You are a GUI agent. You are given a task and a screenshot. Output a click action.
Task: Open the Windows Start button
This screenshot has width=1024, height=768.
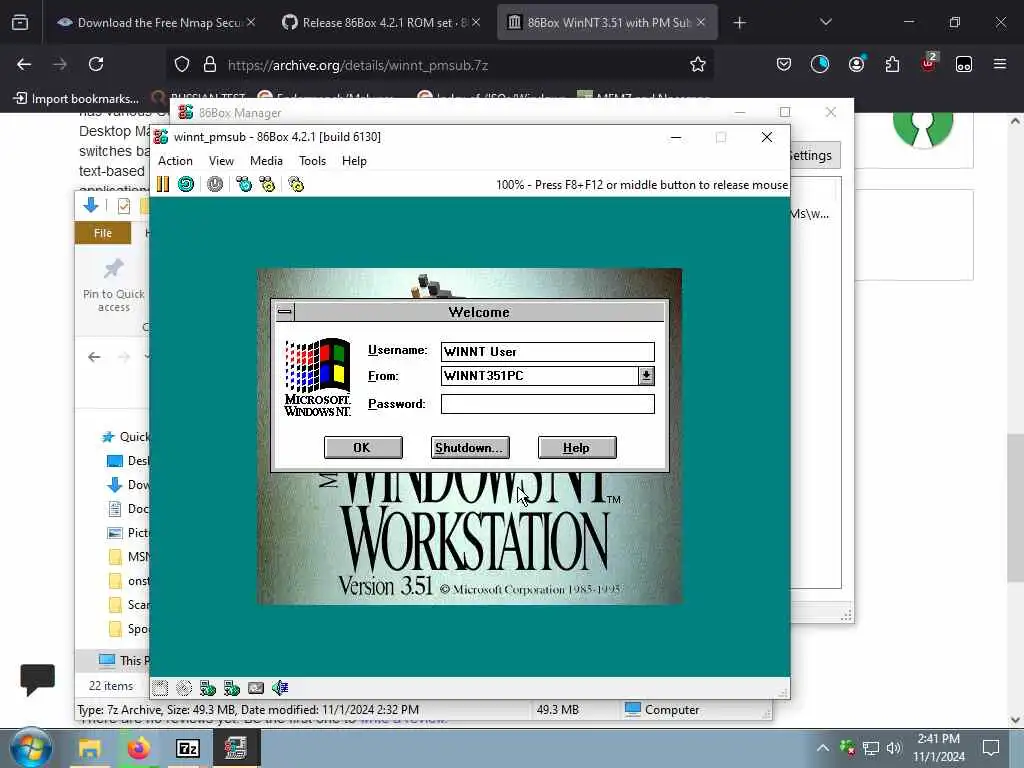tap(31, 748)
